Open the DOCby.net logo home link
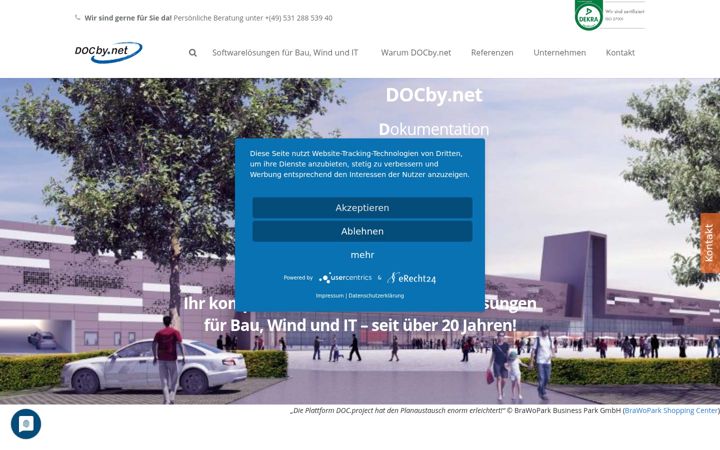The width and height of the screenshot is (720, 450). pyautogui.click(x=108, y=52)
